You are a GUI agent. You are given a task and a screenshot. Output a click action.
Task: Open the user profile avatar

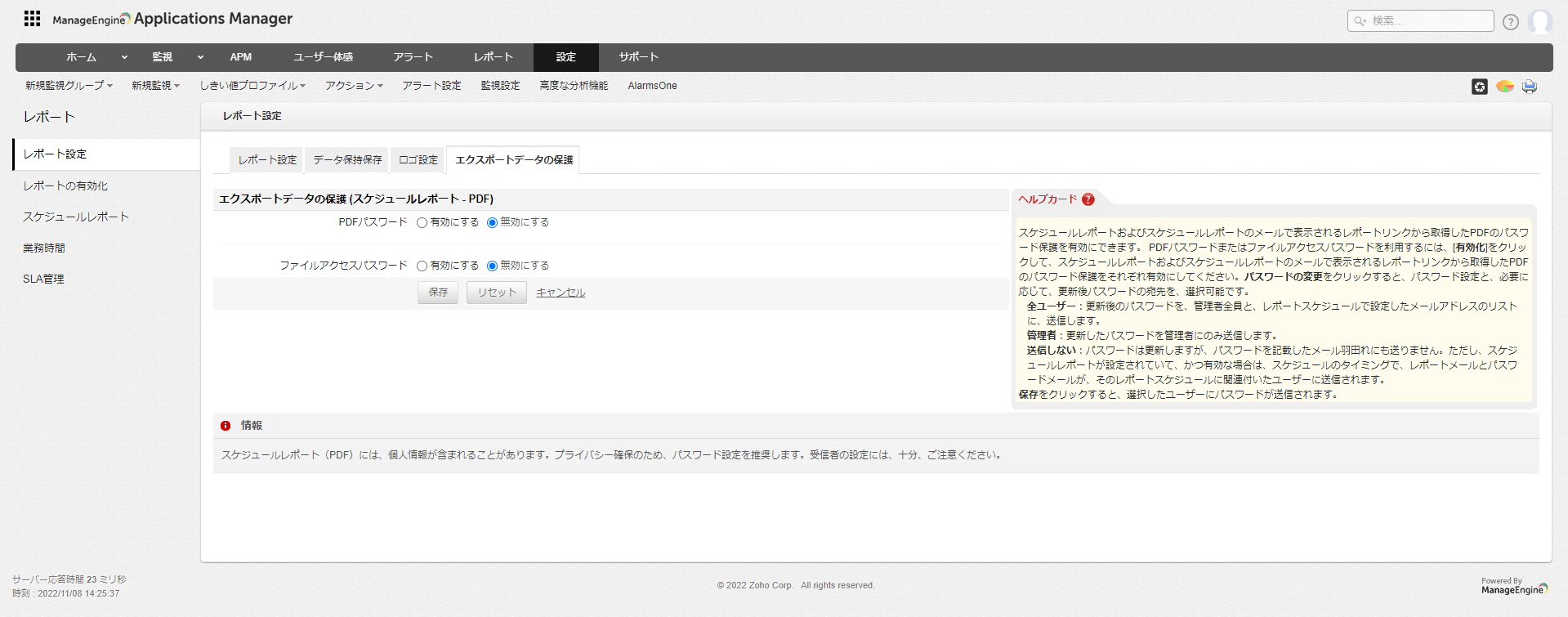click(x=1539, y=21)
